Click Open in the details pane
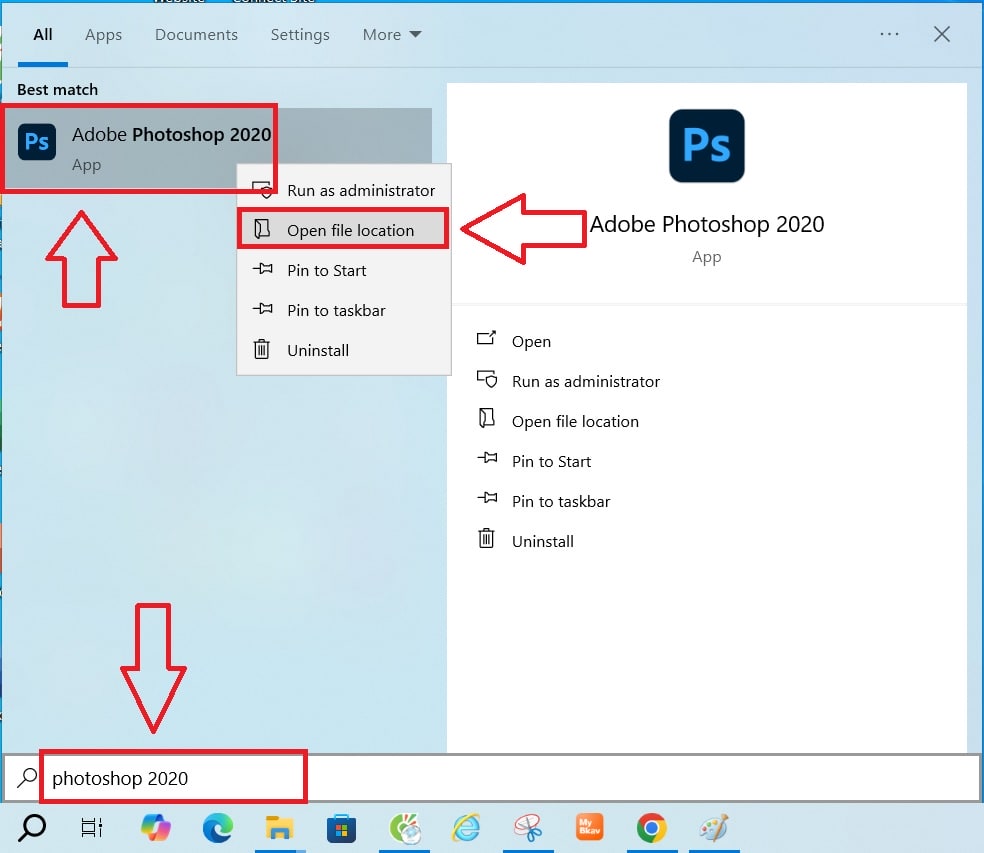The width and height of the screenshot is (984, 853). pyautogui.click(x=531, y=341)
